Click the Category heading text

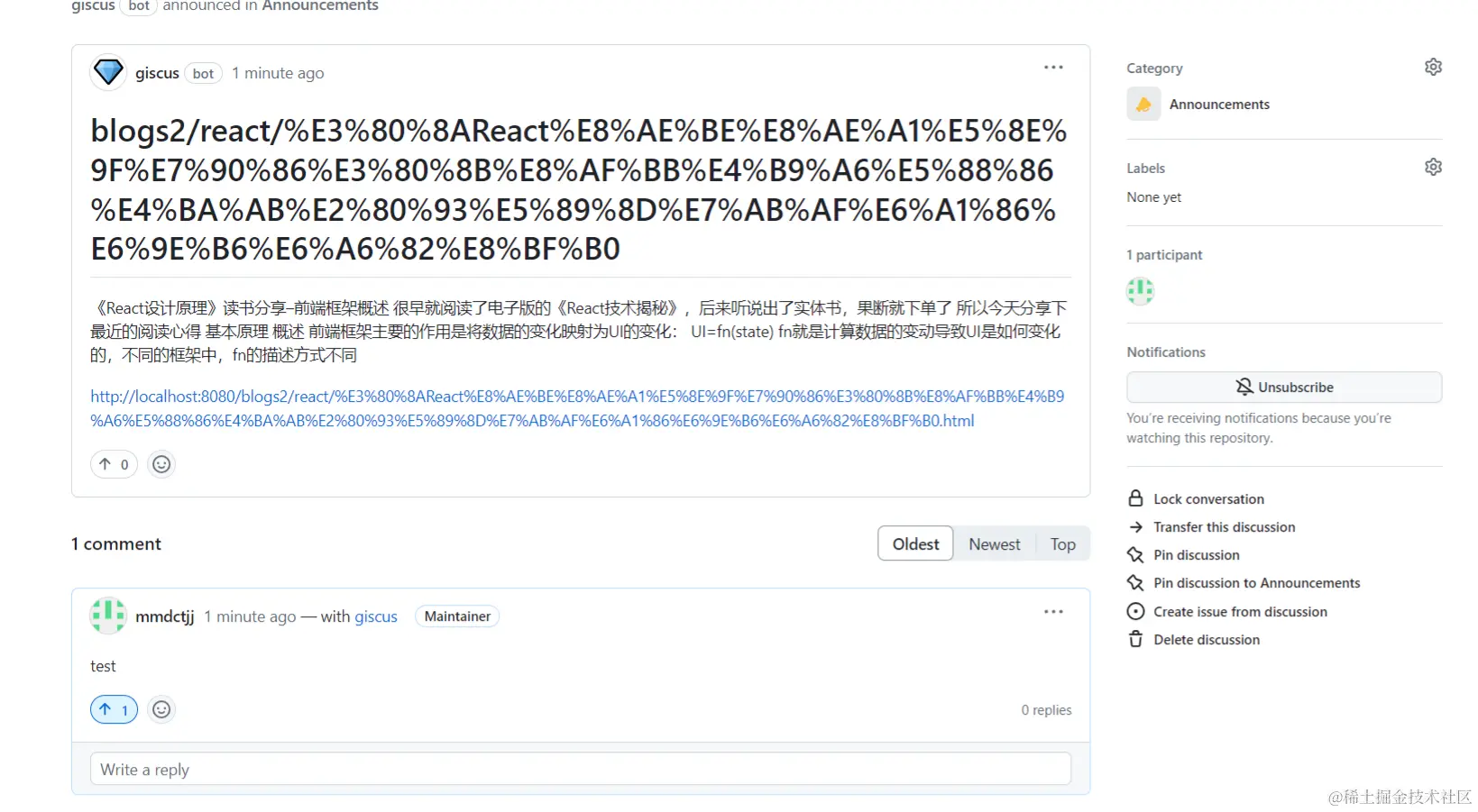click(x=1154, y=68)
